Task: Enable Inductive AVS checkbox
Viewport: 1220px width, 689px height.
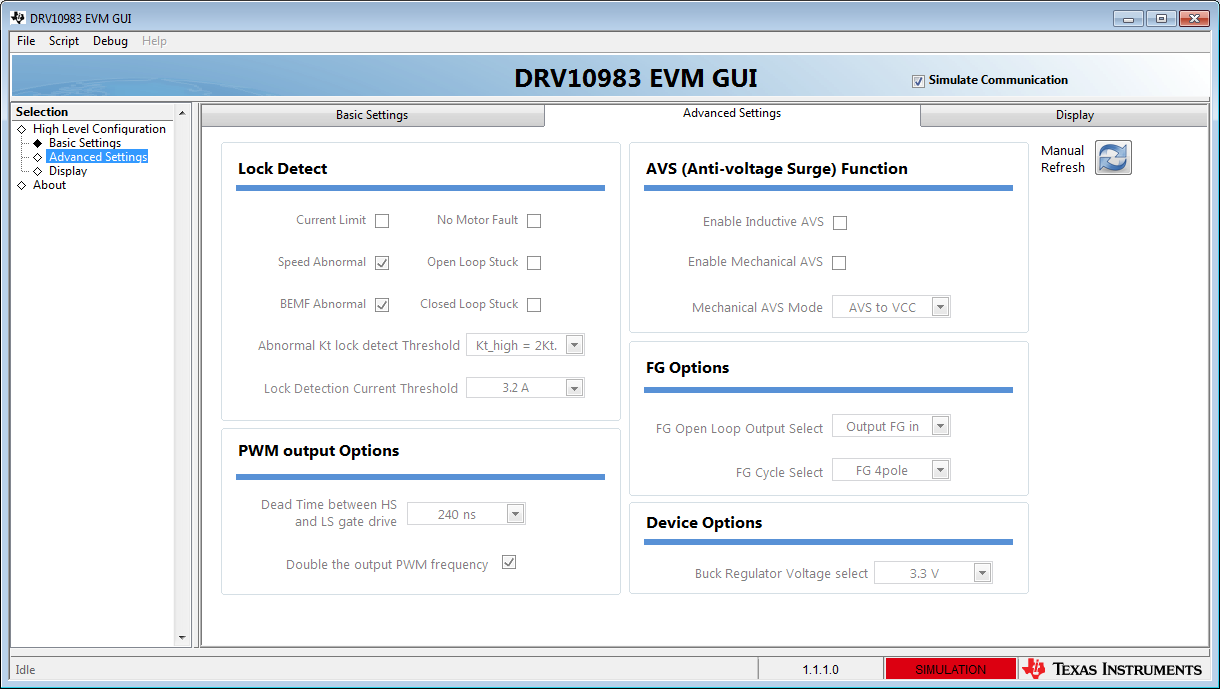Action: (x=840, y=223)
